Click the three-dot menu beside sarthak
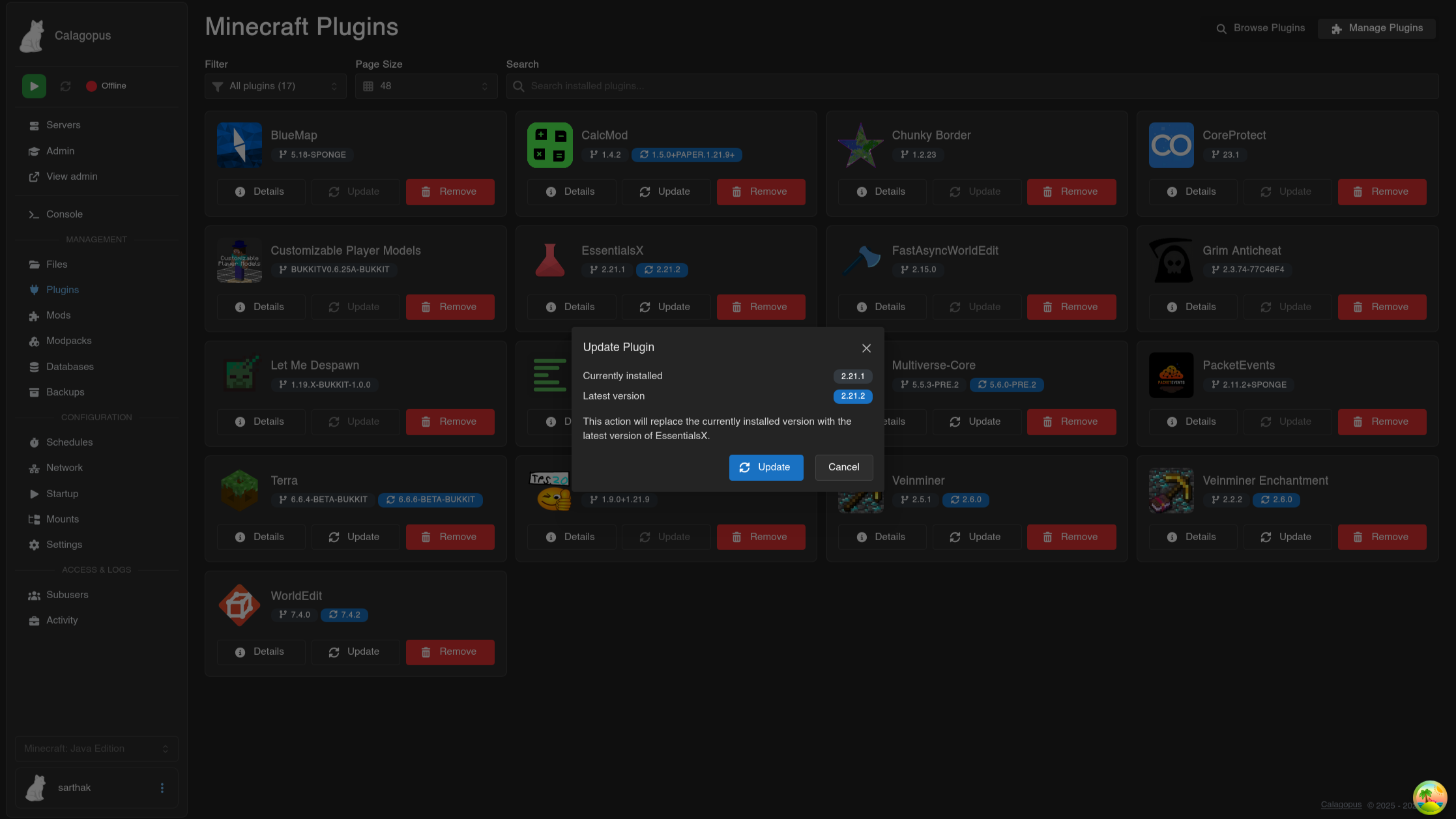 (x=162, y=788)
